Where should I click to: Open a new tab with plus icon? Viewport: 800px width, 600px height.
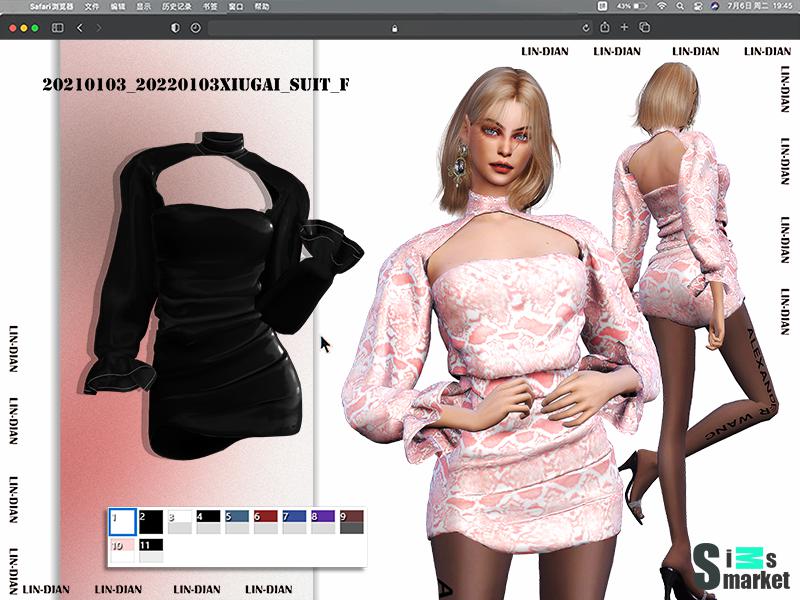click(624, 28)
